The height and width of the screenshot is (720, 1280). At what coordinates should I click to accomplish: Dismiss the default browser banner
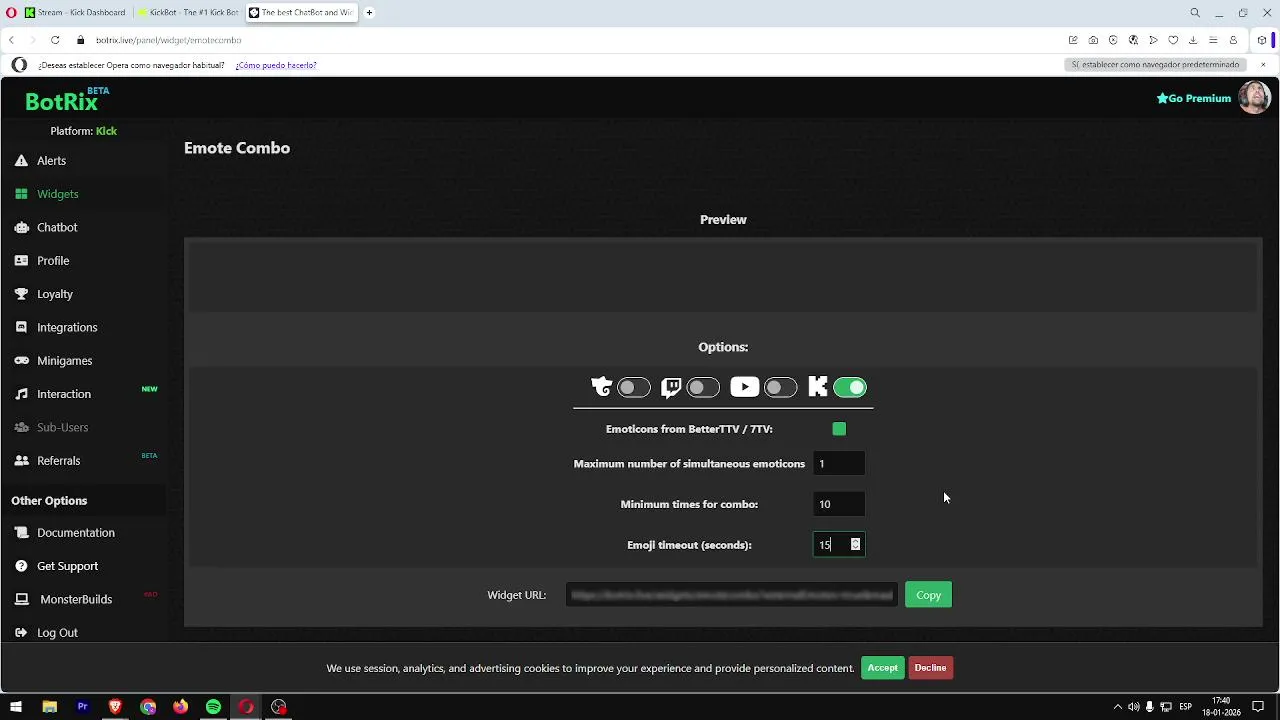[1263, 65]
